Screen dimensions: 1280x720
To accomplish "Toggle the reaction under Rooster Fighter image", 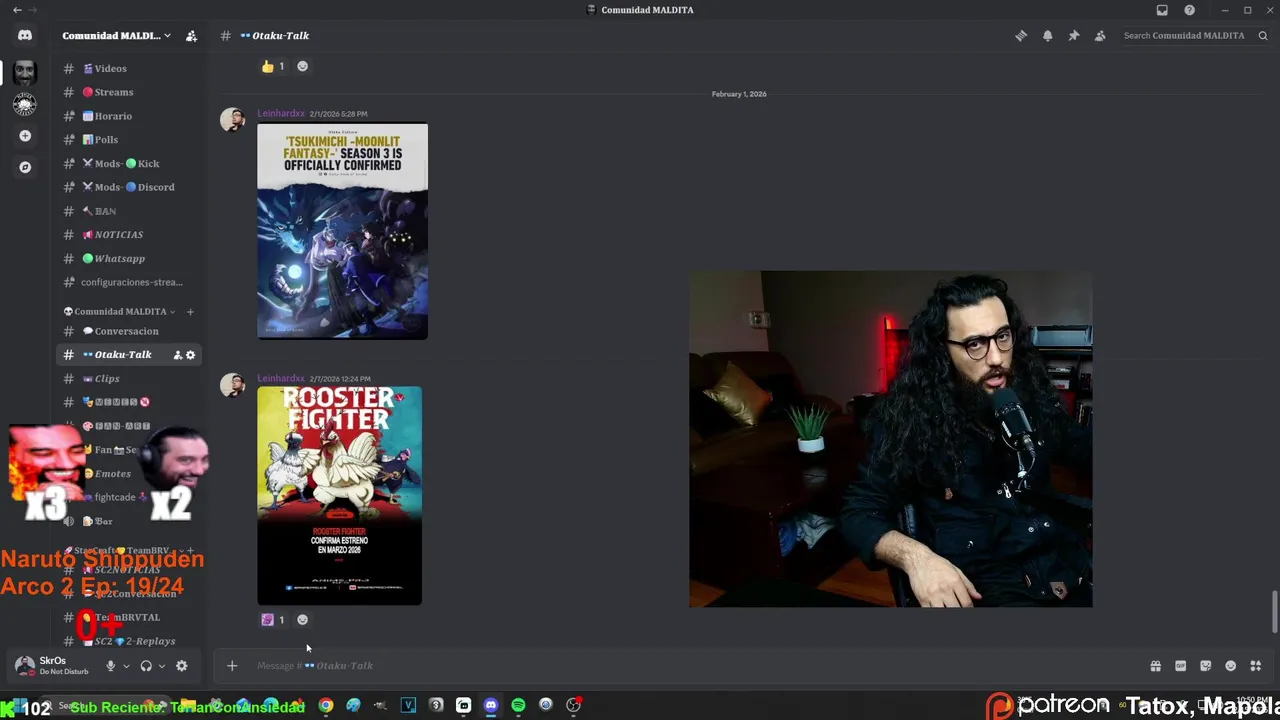I will click(x=273, y=619).
